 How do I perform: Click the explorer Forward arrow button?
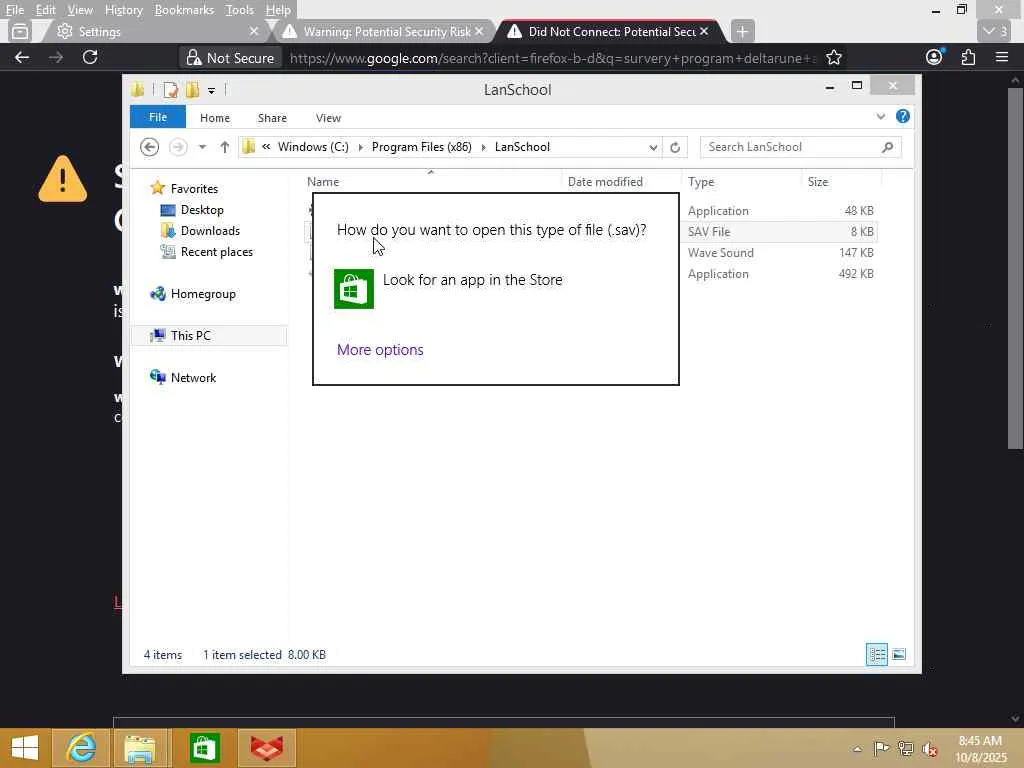point(178,147)
